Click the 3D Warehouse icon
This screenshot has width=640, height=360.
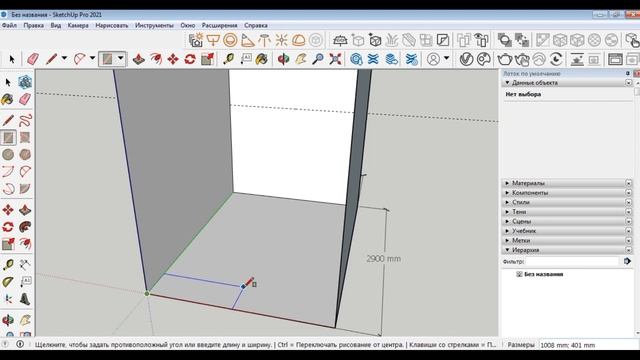point(356,59)
